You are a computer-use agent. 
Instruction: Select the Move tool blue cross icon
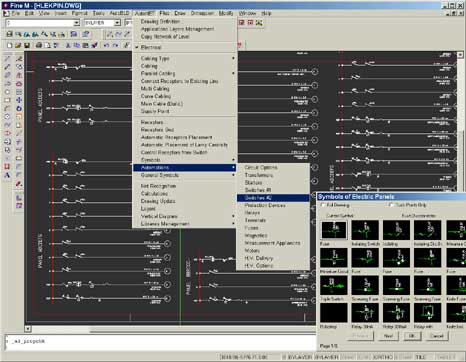point(19,100)
